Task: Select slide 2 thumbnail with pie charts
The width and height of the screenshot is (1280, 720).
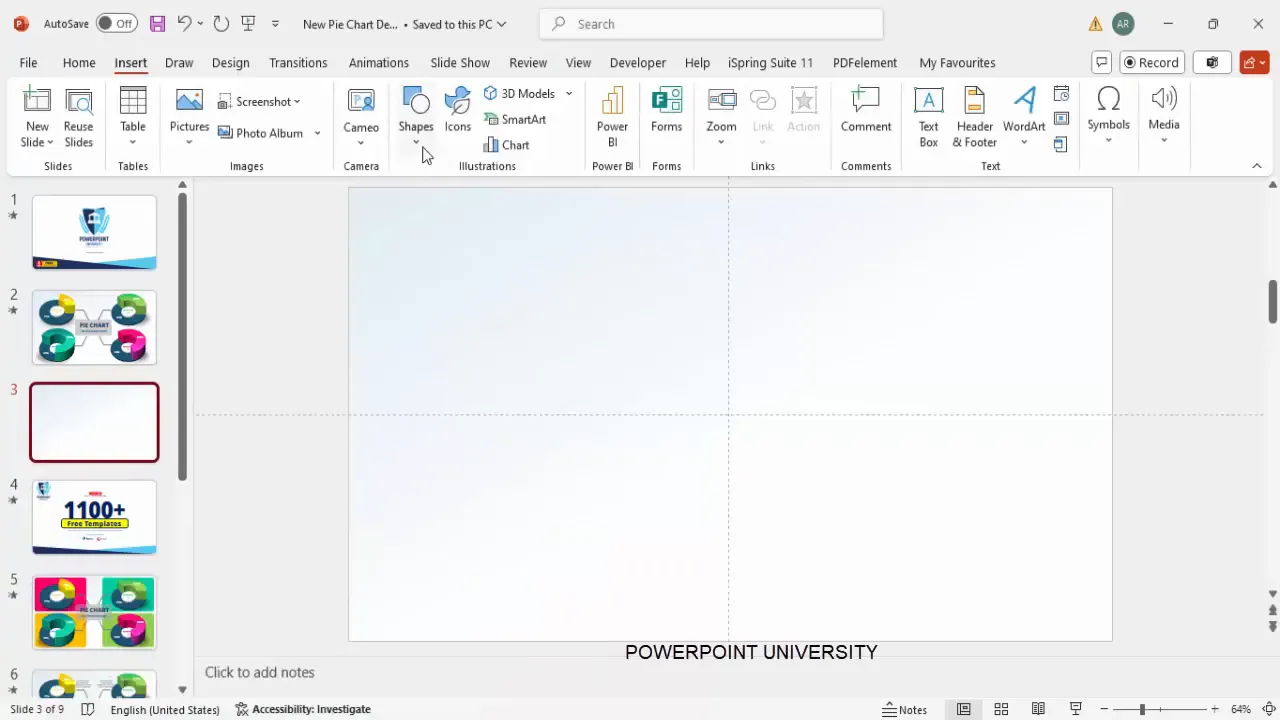Action: [x=94, y=327]
